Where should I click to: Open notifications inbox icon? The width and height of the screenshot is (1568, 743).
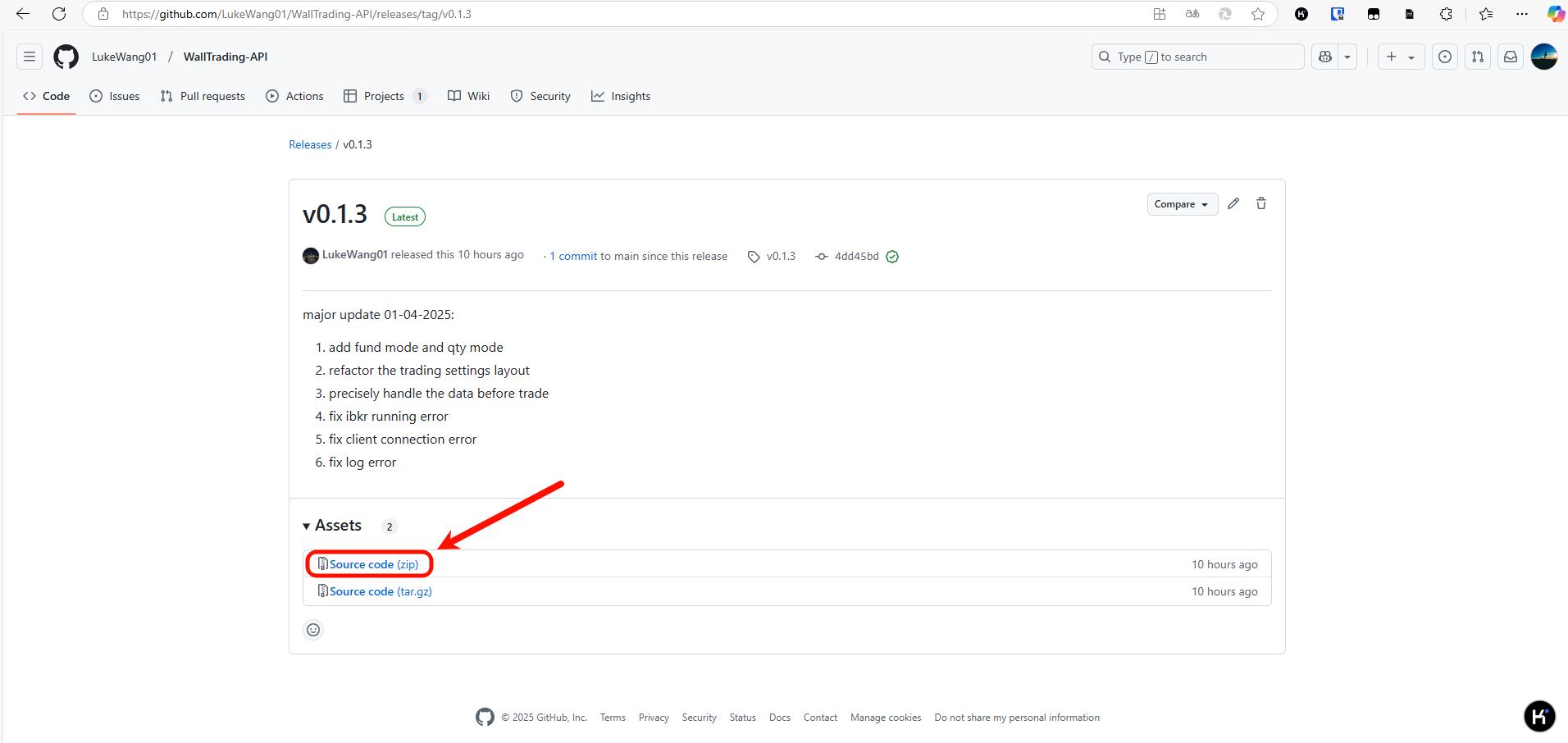coord(1511,57)
